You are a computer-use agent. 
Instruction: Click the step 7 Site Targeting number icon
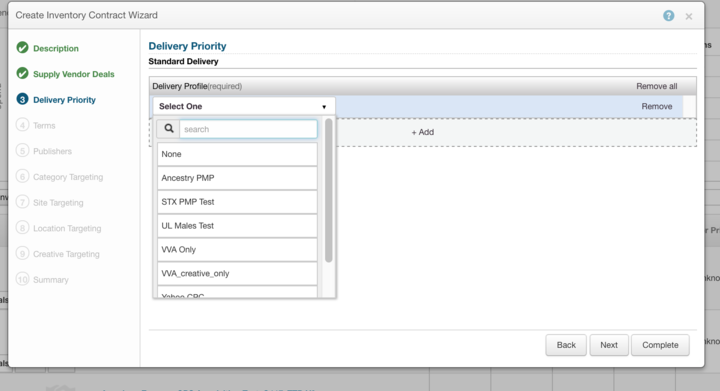22,202
